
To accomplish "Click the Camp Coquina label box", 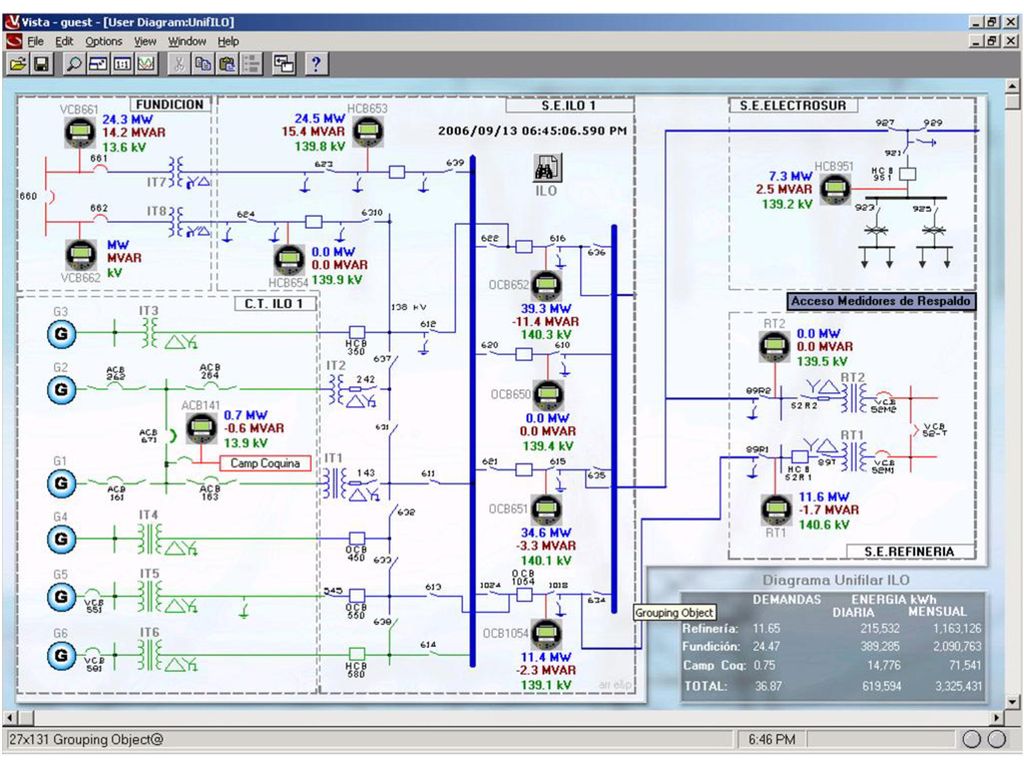I will pyautogui.click(x=264, y=463).
